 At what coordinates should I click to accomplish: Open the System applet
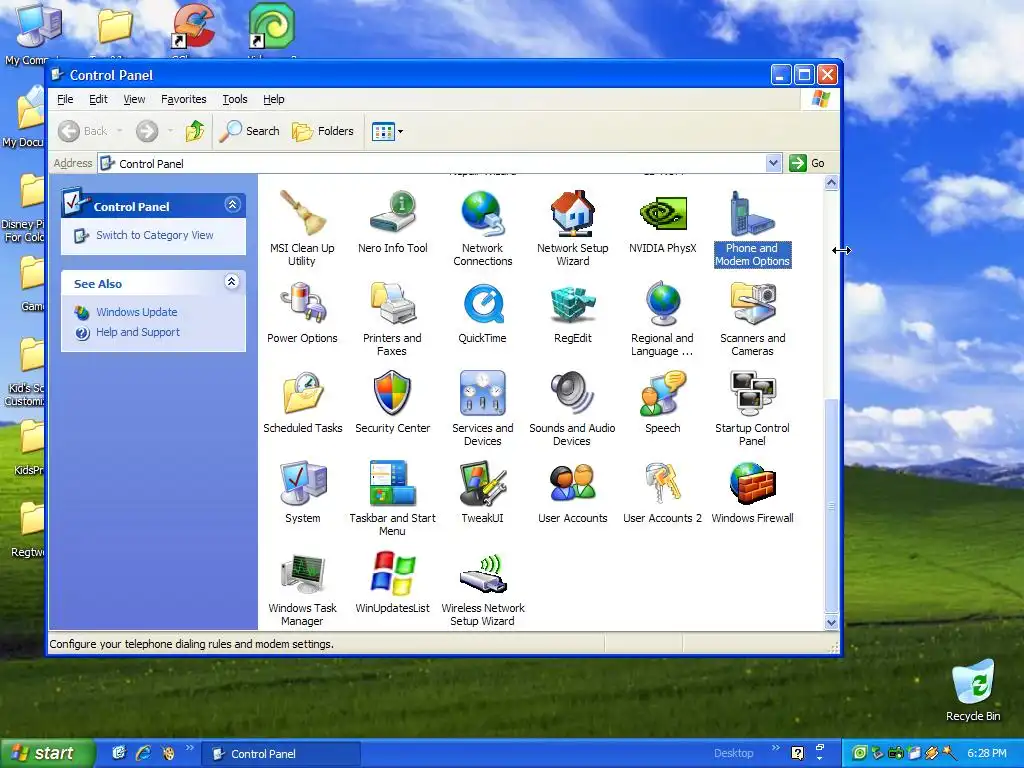tap(302, 491)
